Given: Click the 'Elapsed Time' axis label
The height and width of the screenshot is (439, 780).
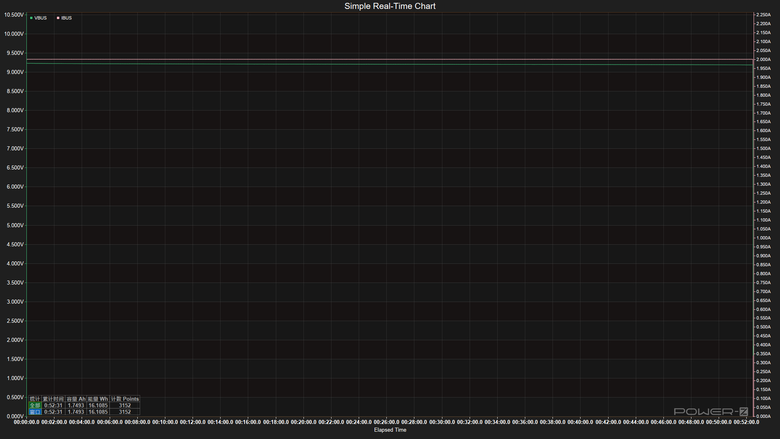Looking at the screenshot, I should point(390,430).
